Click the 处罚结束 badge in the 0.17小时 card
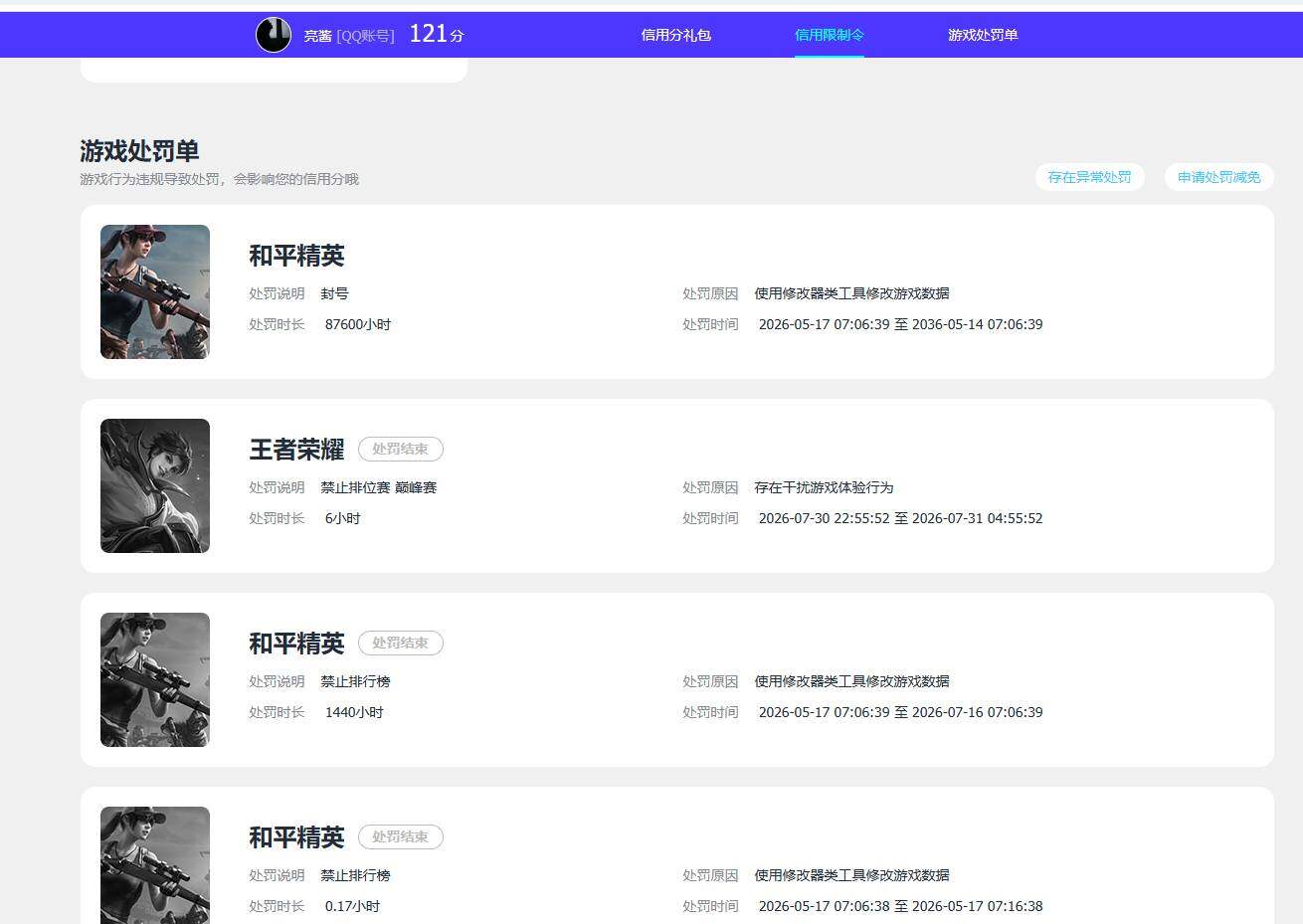The height and width of the screenshot is (924, 1303). (401, 836)
